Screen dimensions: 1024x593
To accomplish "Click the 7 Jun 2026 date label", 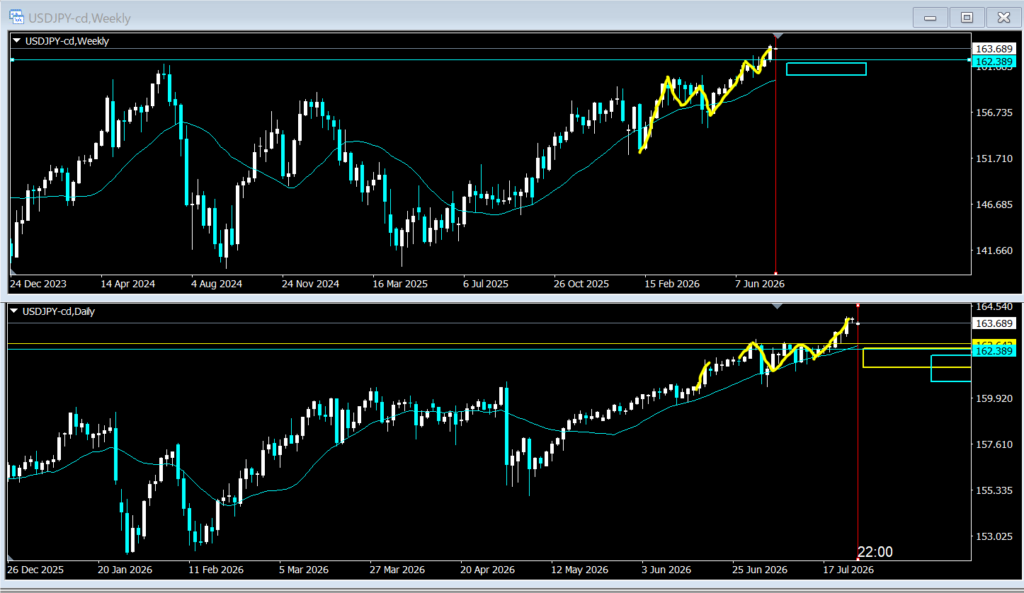I will 760,284.
